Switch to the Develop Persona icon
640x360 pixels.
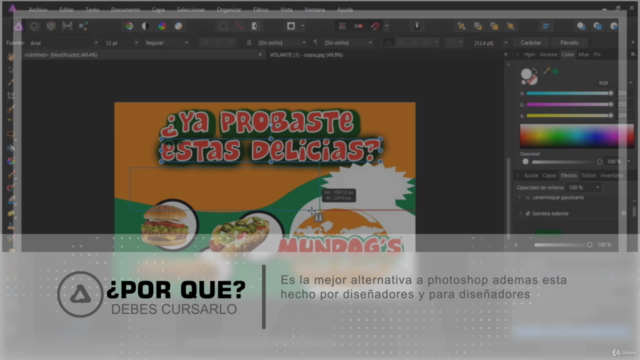coord(51,27)
